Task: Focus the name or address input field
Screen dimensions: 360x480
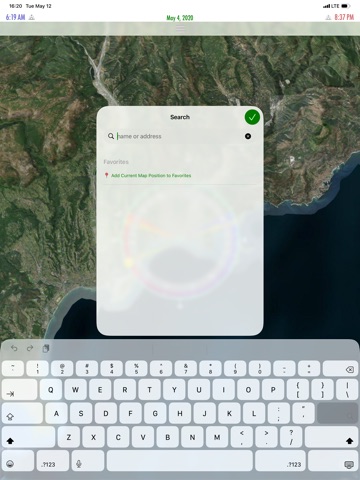Action: (180, 136)
